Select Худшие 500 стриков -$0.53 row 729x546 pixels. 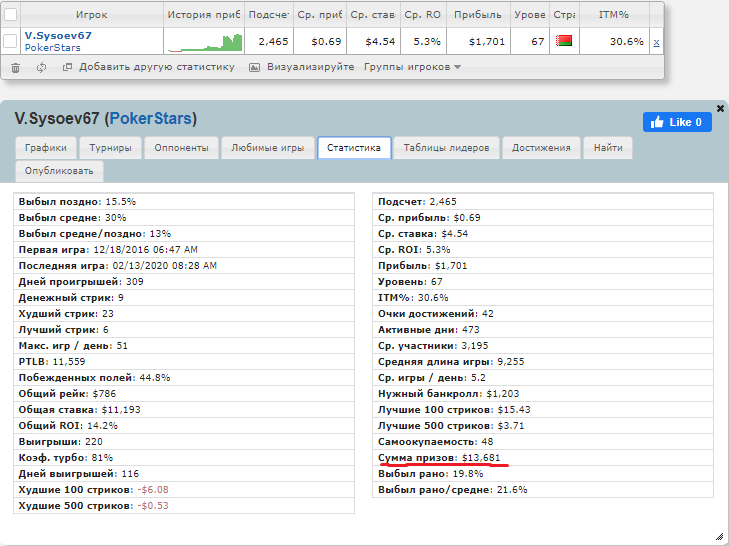[184, 506]
